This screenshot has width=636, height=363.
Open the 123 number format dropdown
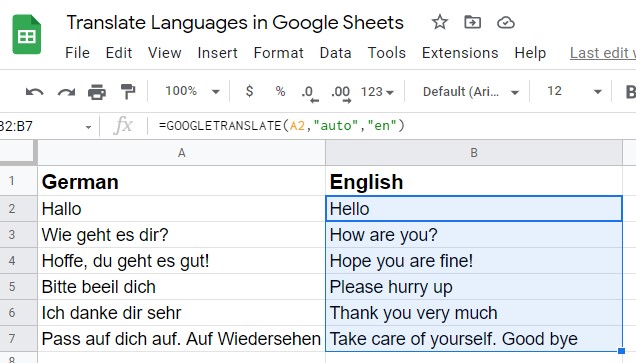pos(377,92)
